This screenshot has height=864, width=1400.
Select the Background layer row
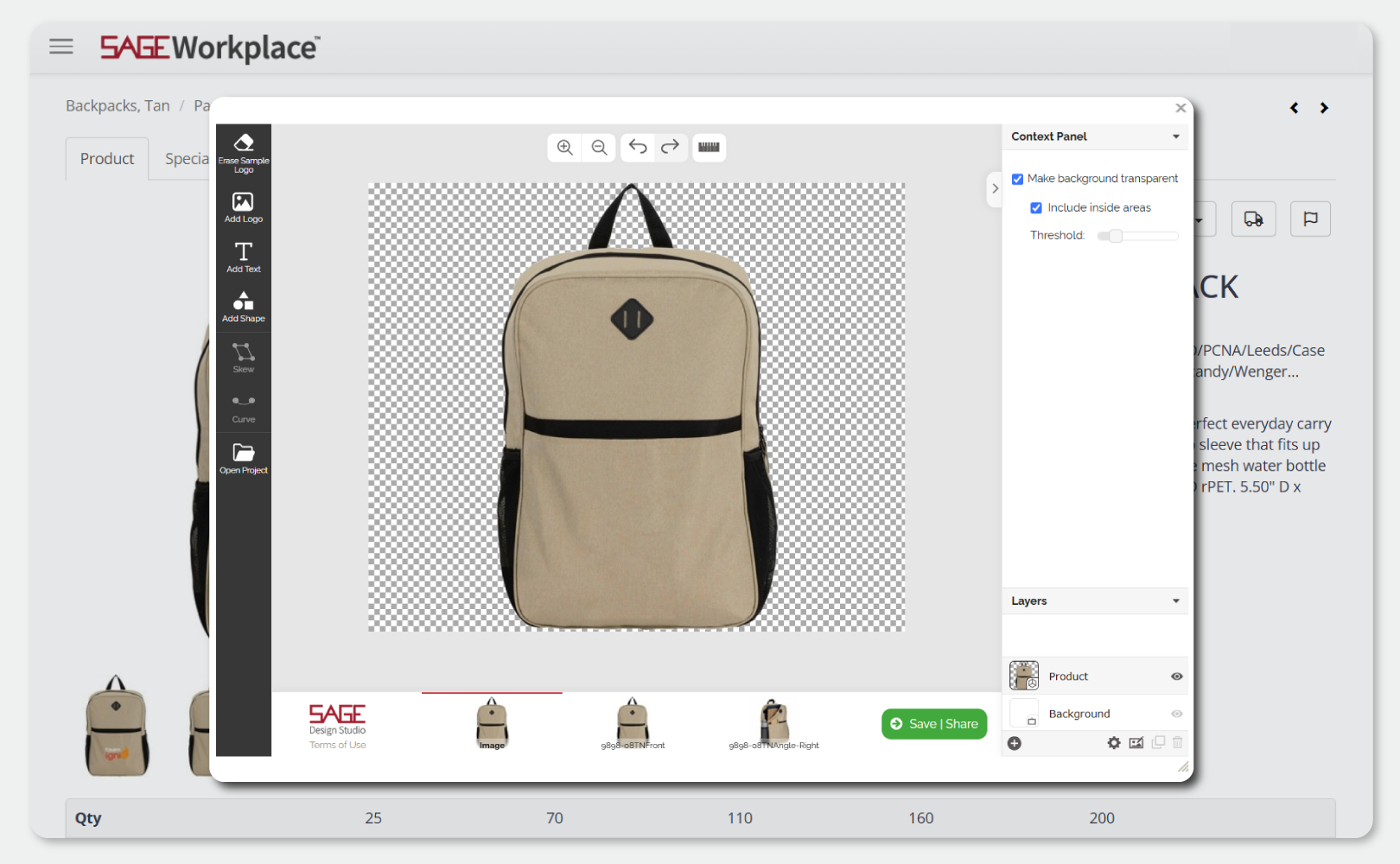tap(1096, 714)
